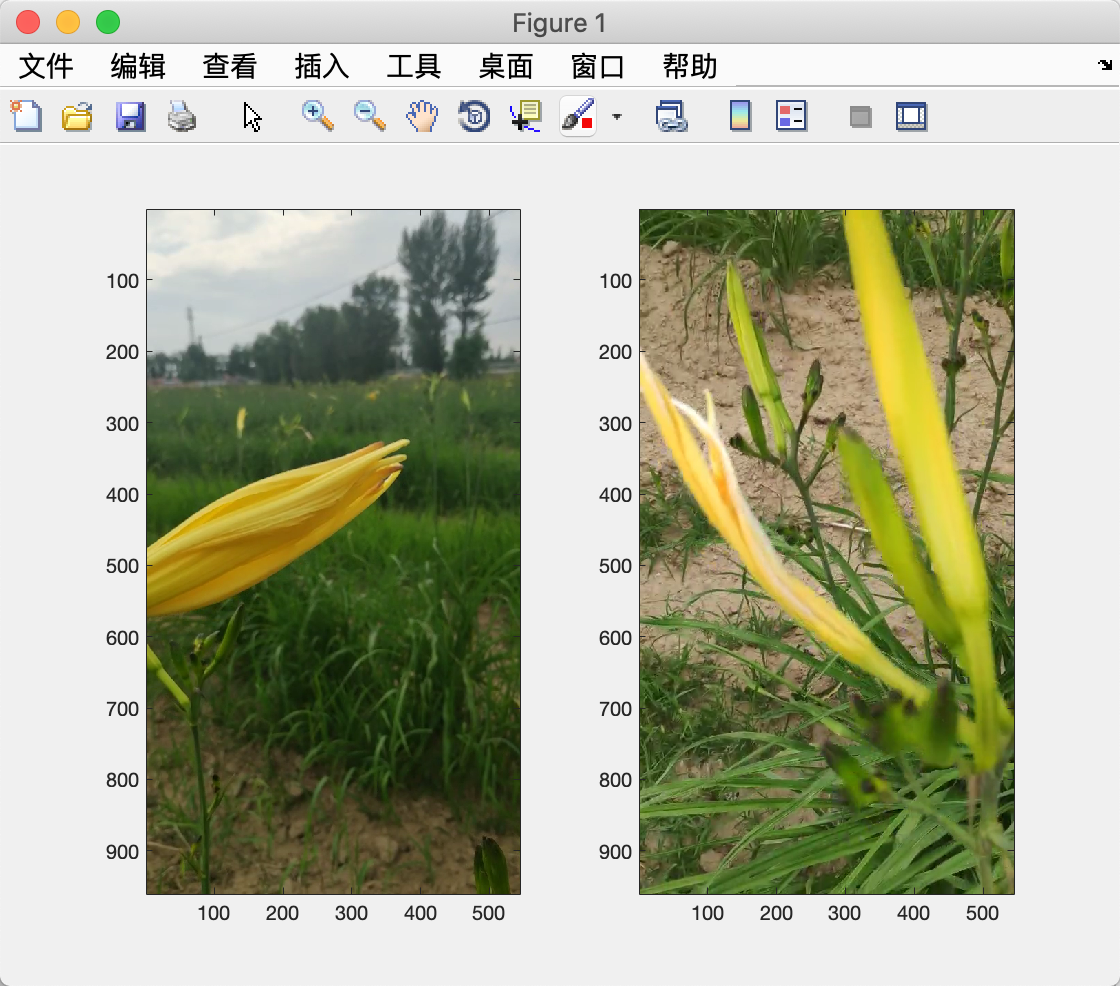Save the current figure

pos(130,116)
